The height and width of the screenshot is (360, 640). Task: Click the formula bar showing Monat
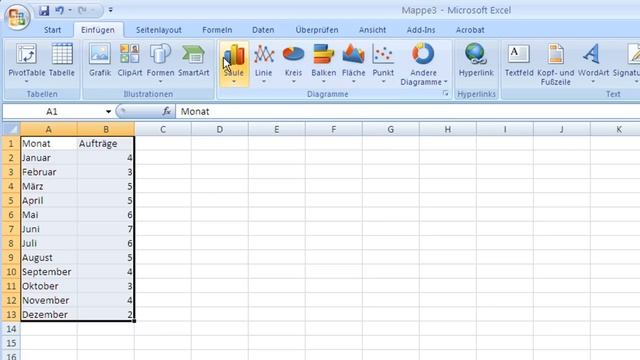[408, 111]
